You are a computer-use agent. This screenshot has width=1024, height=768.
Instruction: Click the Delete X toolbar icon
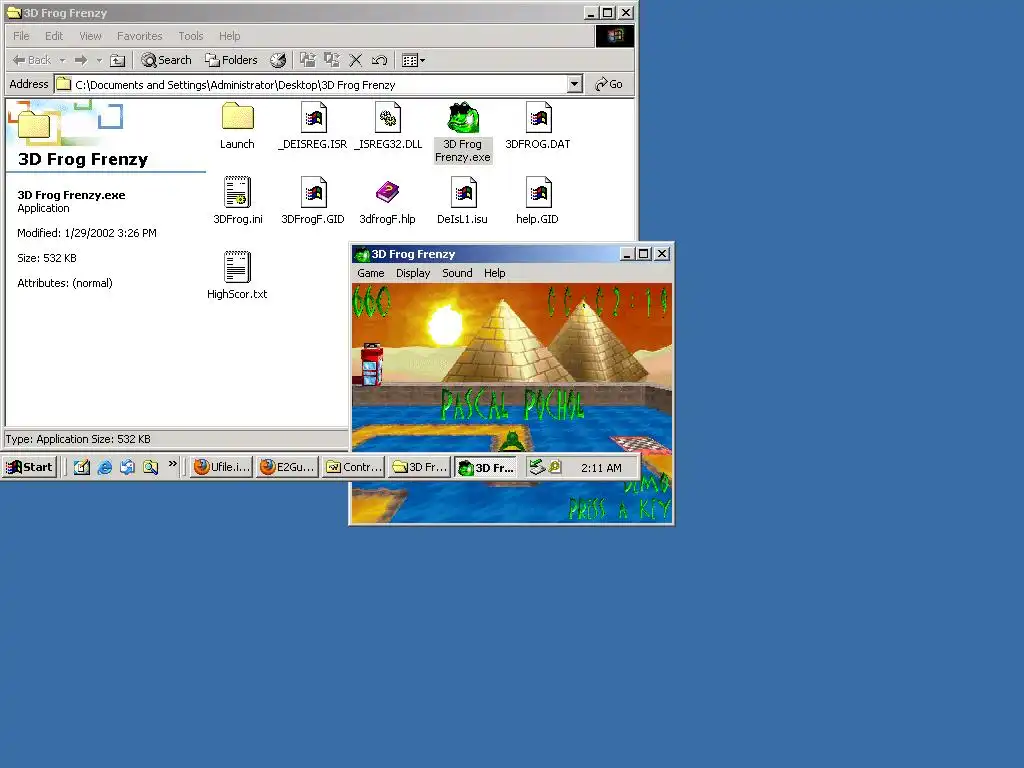tap(356, 61)
